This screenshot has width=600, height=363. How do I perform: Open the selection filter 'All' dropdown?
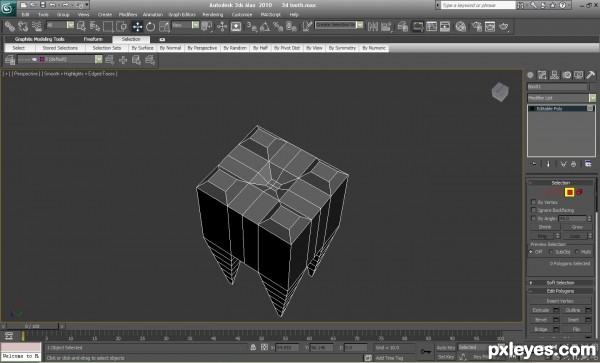[x=70, y=25]
